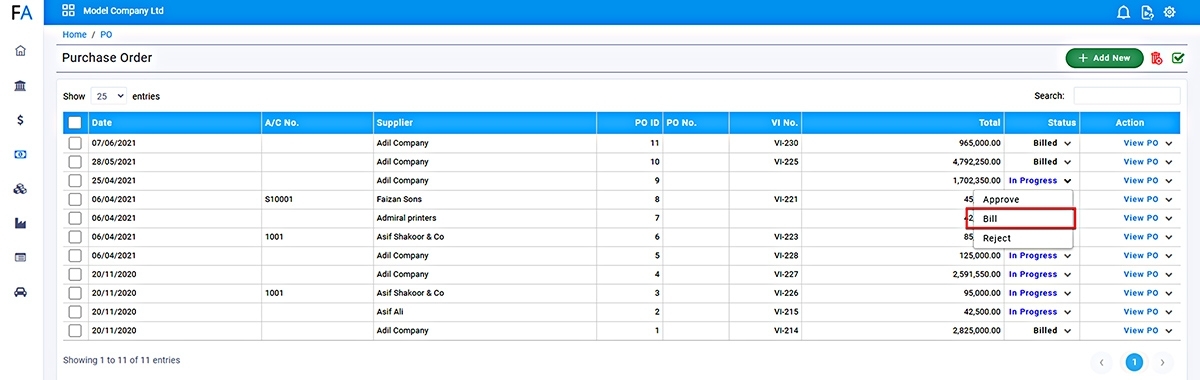
Task: Open the apps grid icon by company name
Action: tap(68, 11)
